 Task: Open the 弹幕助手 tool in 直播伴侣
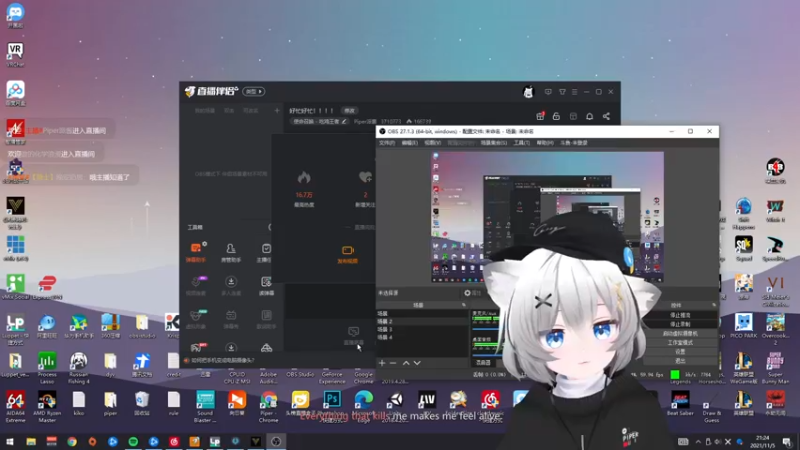coord(196,252)
